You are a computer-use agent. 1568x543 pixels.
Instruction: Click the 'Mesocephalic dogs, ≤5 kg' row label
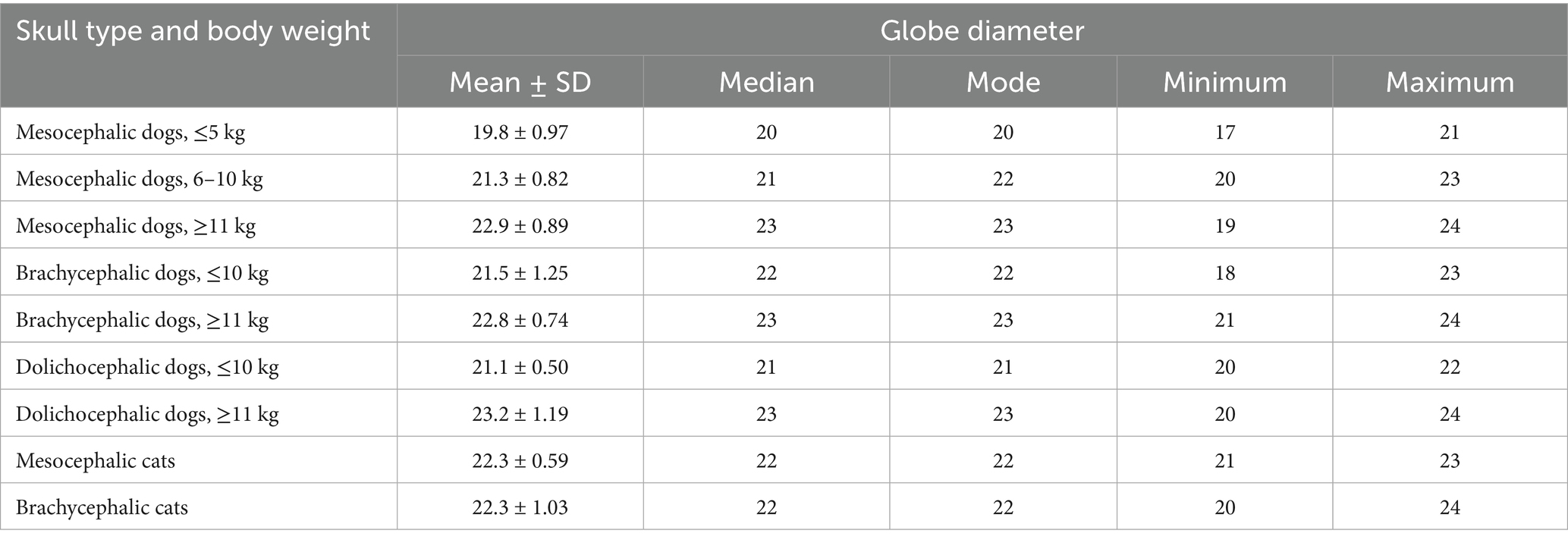tap(130, 133)
